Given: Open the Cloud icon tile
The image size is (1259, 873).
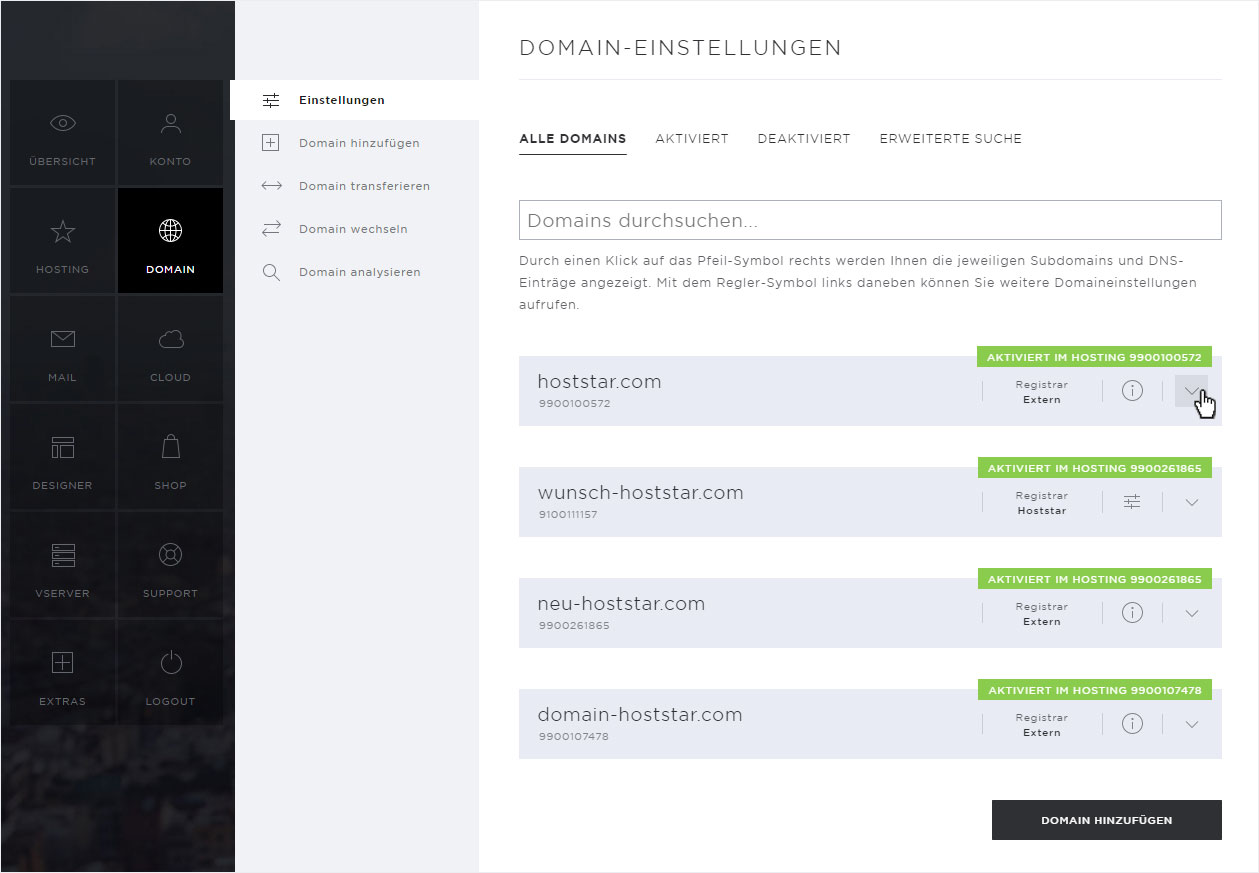Looking at the screenshot, I should [170, 349].
